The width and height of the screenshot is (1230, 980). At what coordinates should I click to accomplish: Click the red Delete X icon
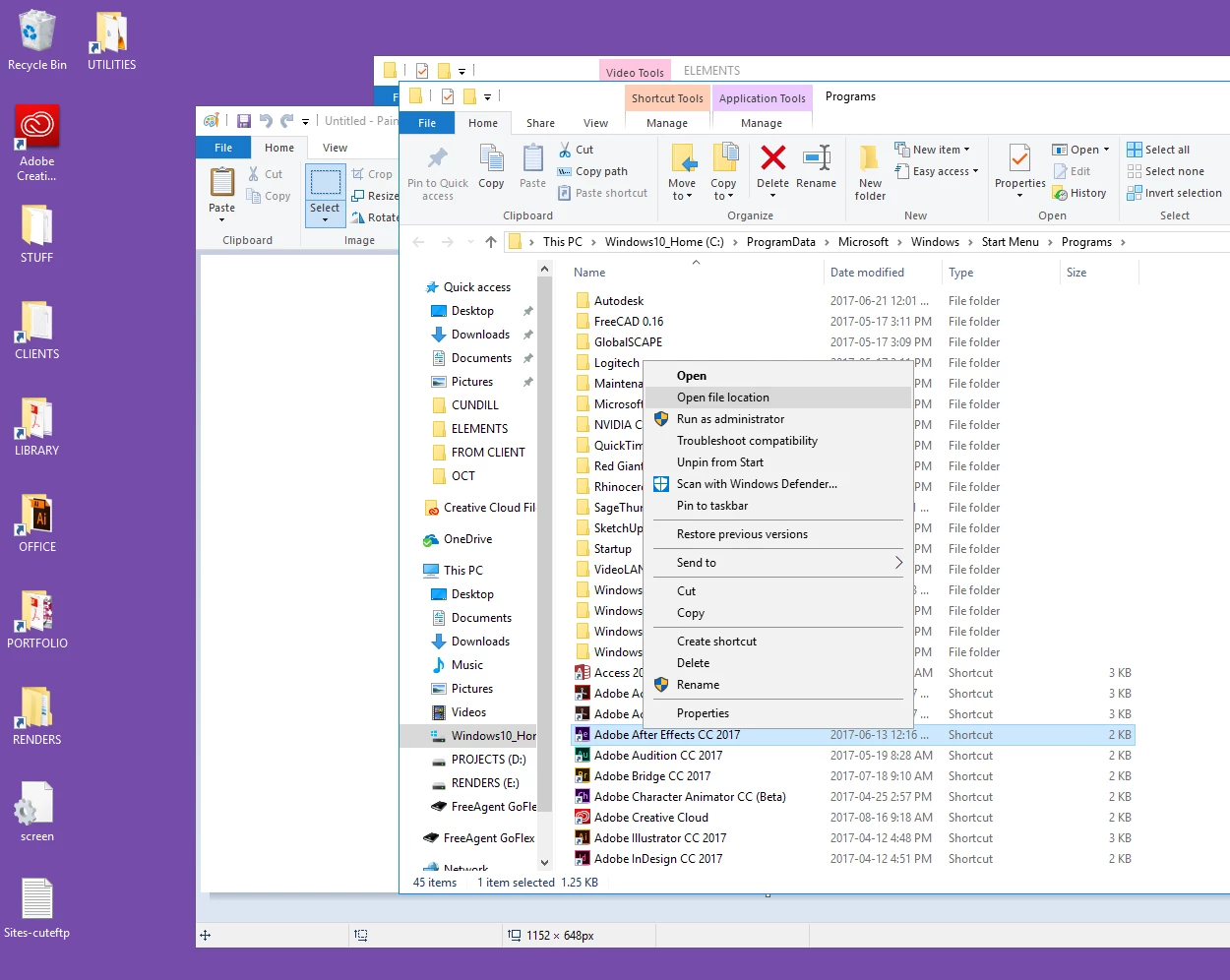tap(773, 157)
